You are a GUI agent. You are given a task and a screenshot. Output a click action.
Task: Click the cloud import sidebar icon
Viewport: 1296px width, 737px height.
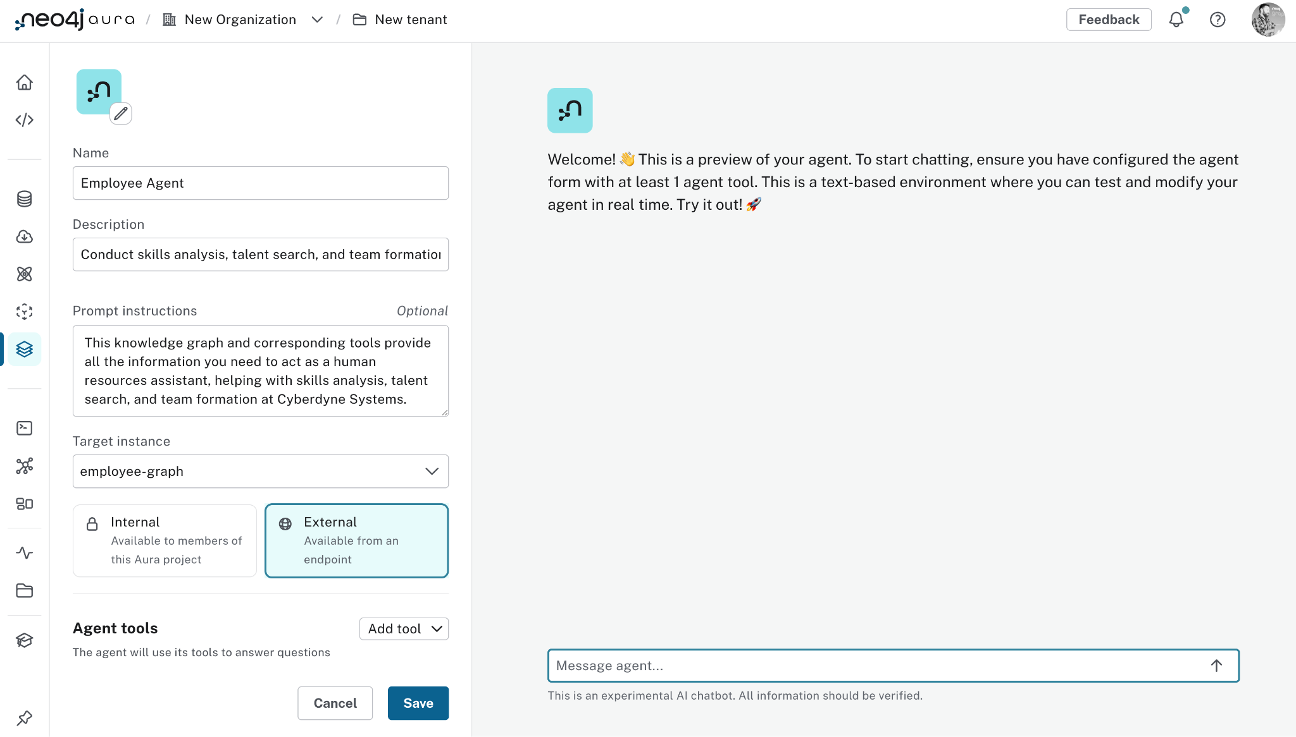(24, 237)
